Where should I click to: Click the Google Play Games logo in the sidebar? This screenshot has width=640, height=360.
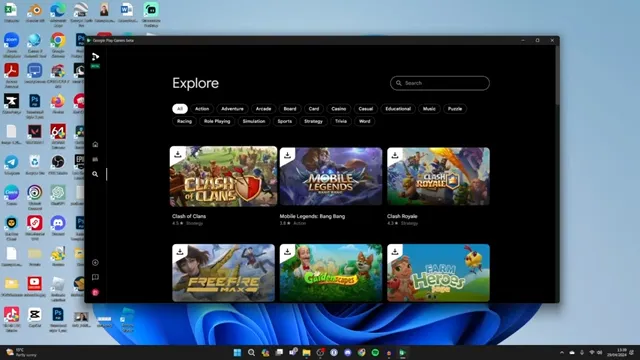pyautogui.click(x=95, y=56)
